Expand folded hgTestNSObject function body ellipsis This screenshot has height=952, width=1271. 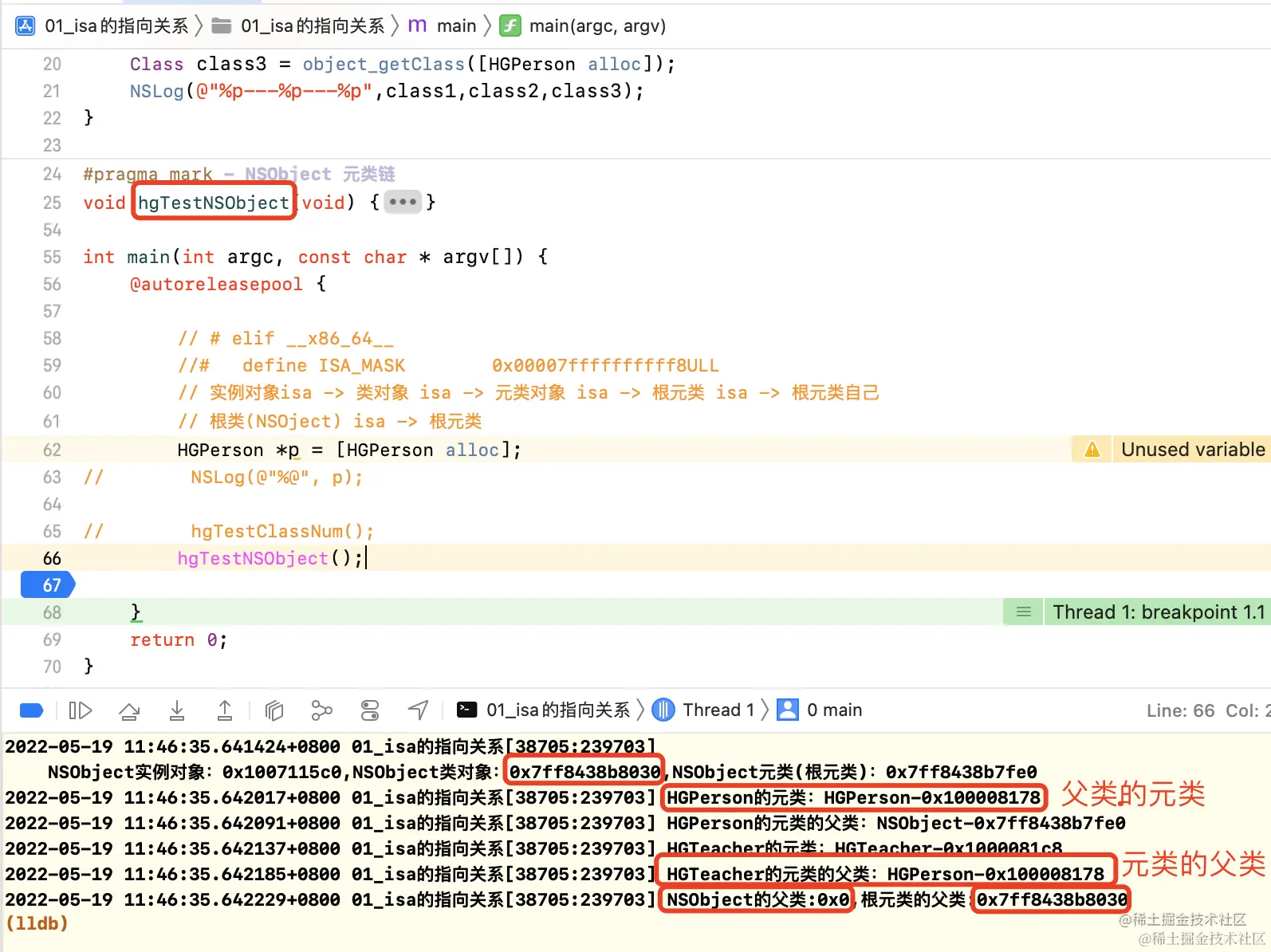click(403, 203)
